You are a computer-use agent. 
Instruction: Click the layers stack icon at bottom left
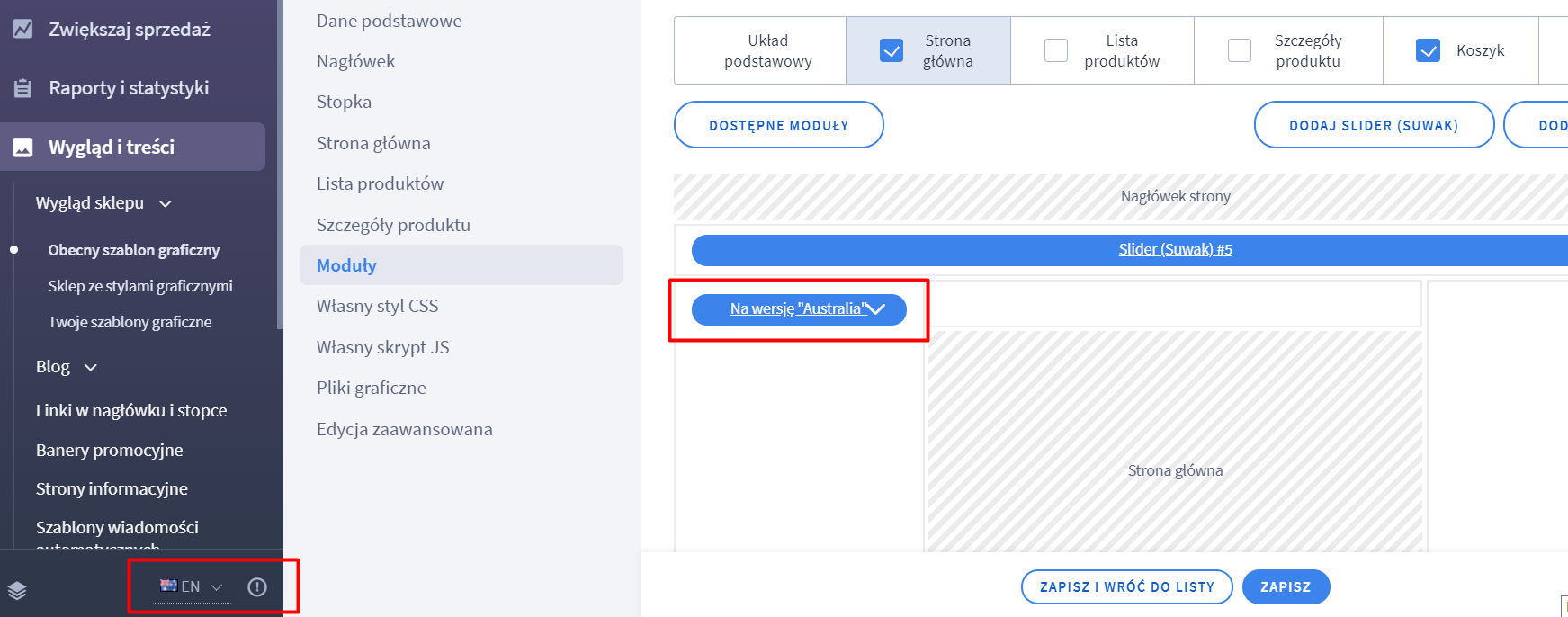pyautogui.click(x=17, y=590)
